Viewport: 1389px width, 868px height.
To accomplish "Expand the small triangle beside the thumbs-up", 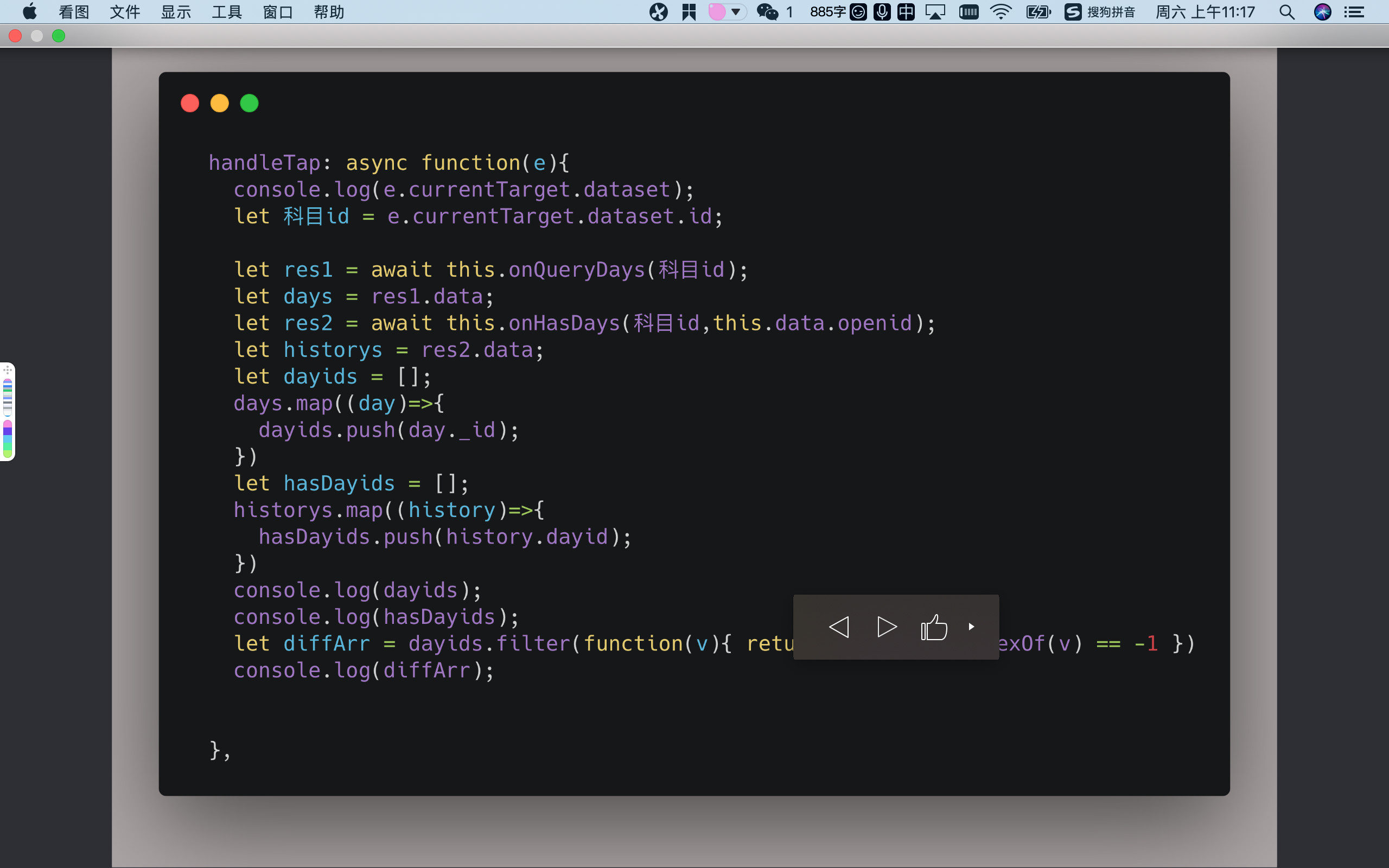I will [971, 627].
